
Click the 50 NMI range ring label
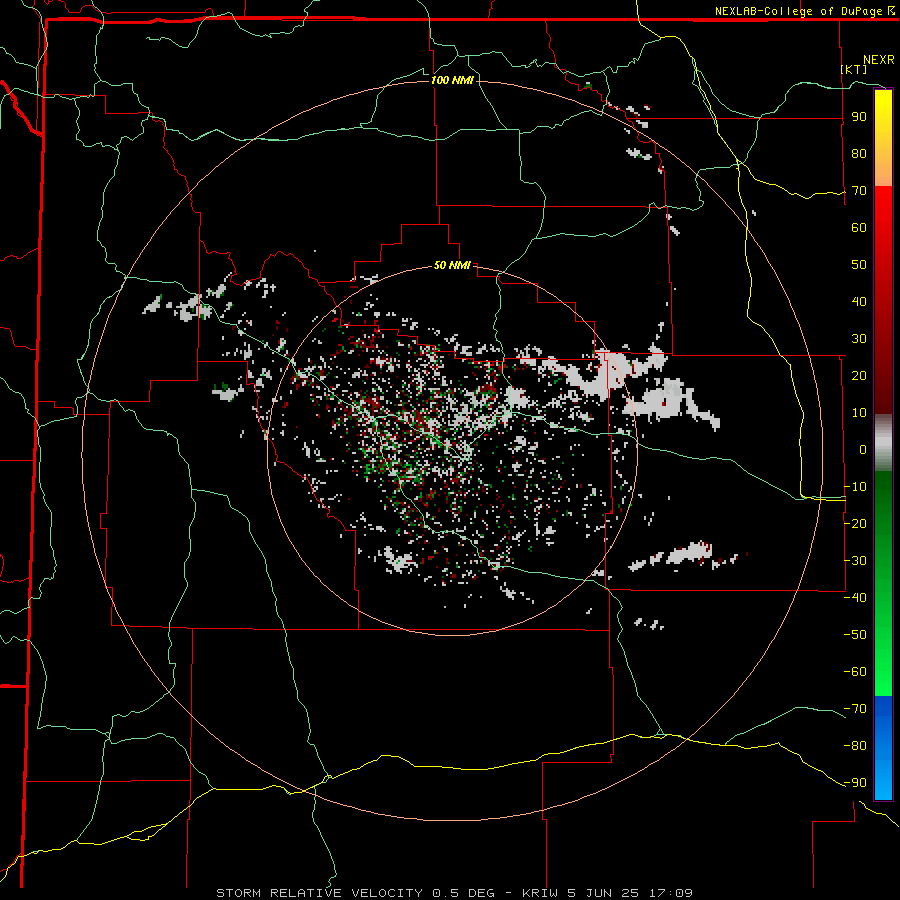coord(452,265)
